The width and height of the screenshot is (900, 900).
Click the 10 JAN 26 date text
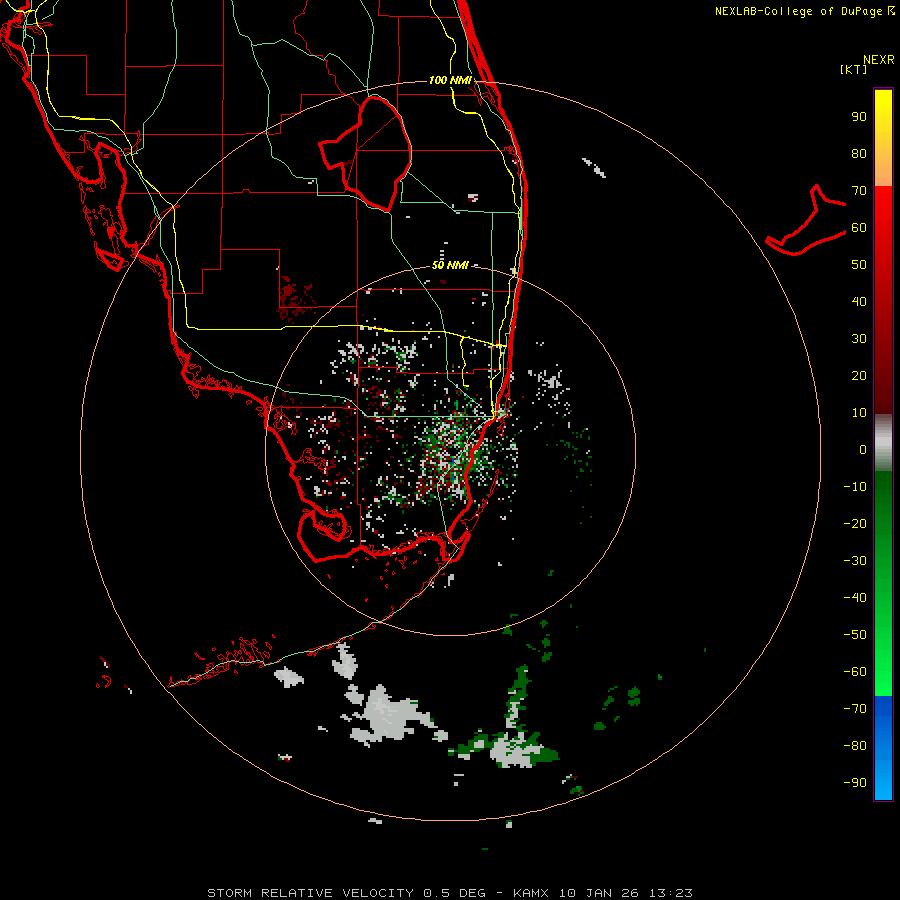pos(599,893)
